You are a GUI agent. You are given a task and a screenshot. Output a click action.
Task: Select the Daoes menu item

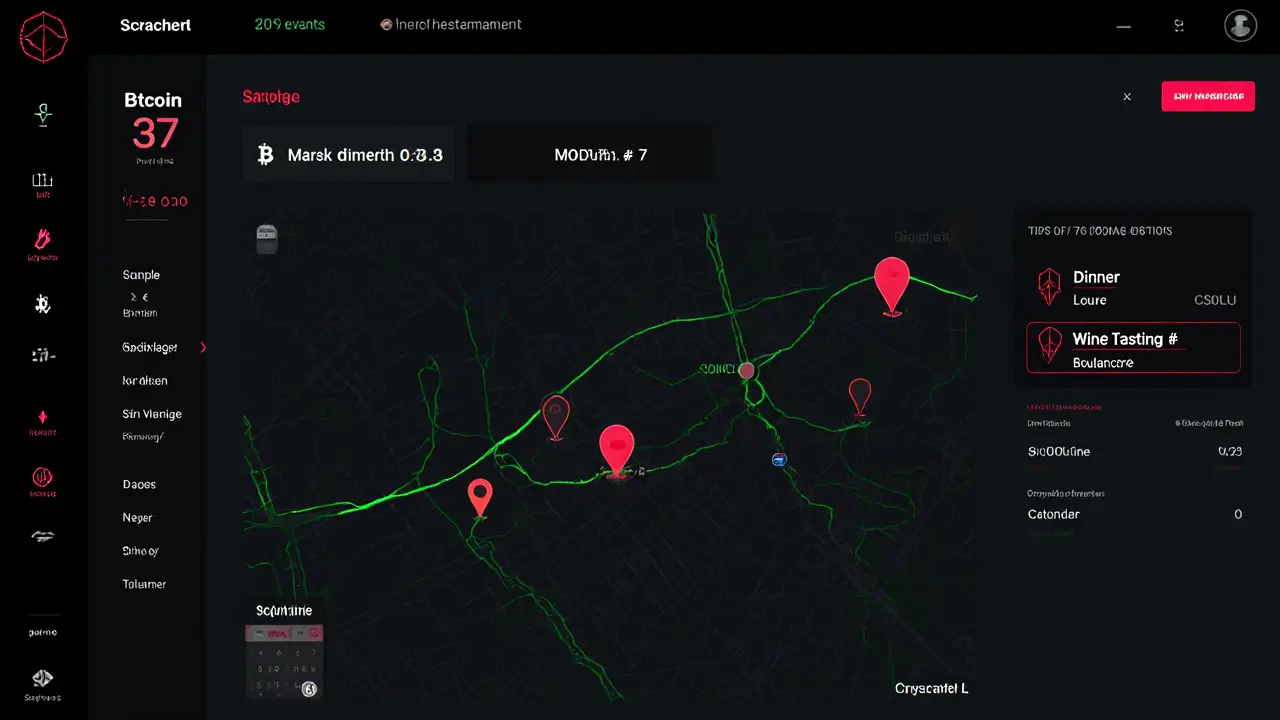pos(138,484)
